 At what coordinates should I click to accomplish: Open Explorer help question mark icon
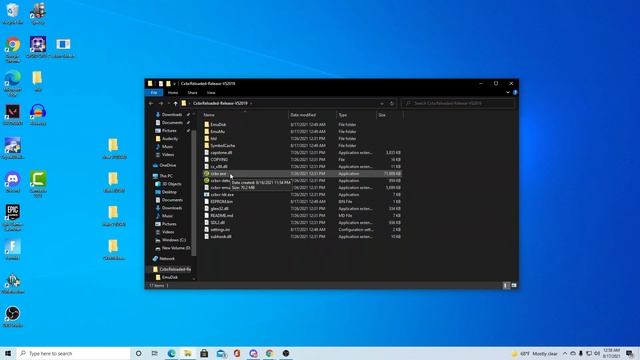pos(515,93)
